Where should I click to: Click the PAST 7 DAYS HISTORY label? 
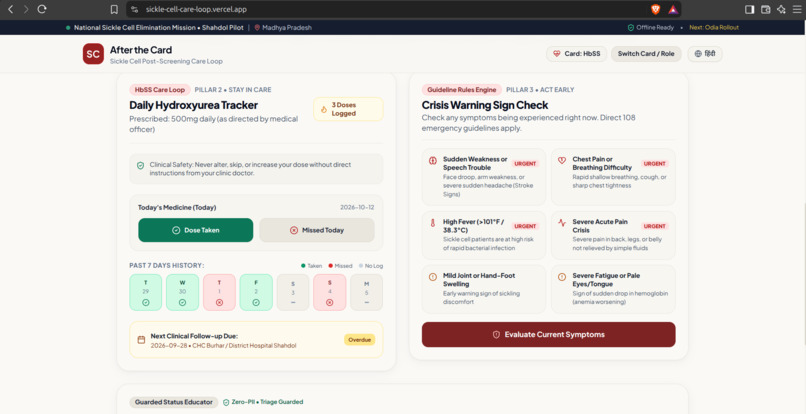coord(167,266)
